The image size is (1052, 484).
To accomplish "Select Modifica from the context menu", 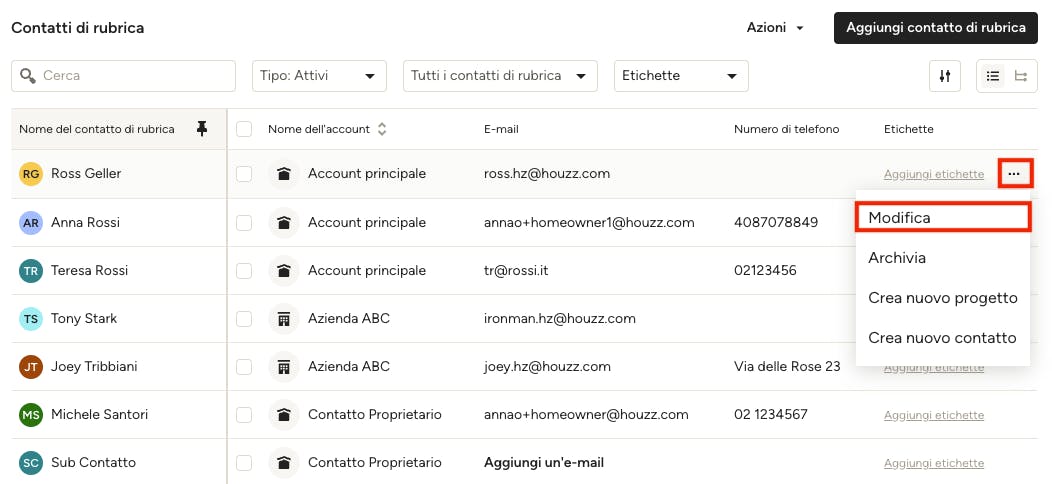I will pyautogui.click(x=943, y=217).
